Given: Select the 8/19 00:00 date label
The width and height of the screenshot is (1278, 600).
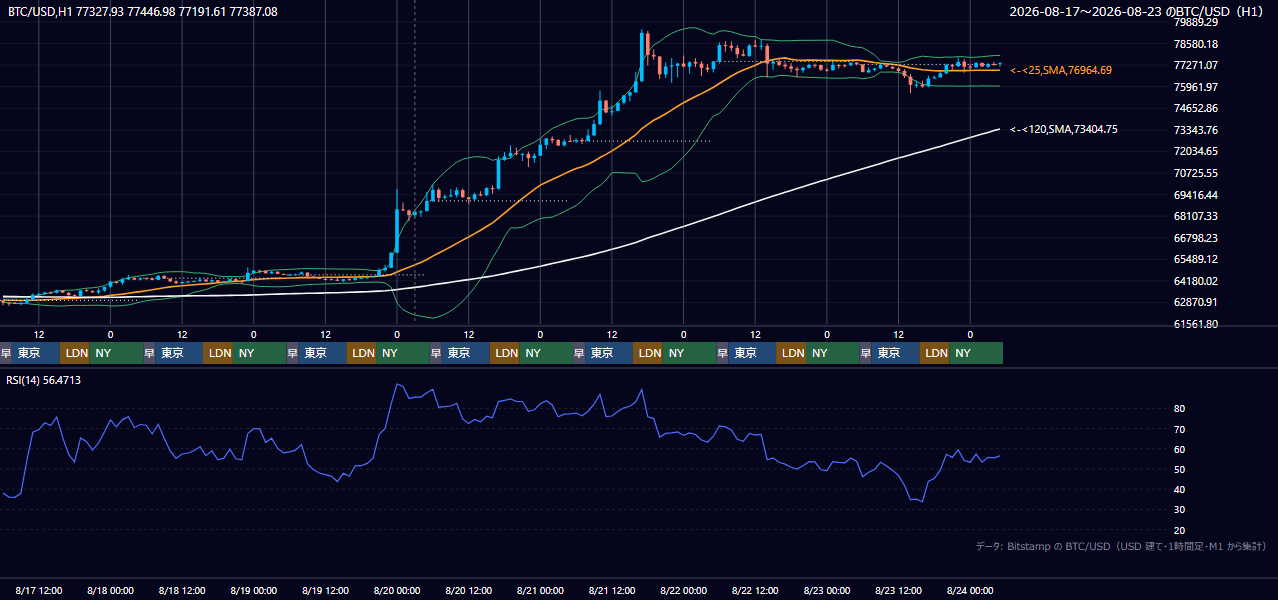Looking at the screenshot, I should (253, 590).
